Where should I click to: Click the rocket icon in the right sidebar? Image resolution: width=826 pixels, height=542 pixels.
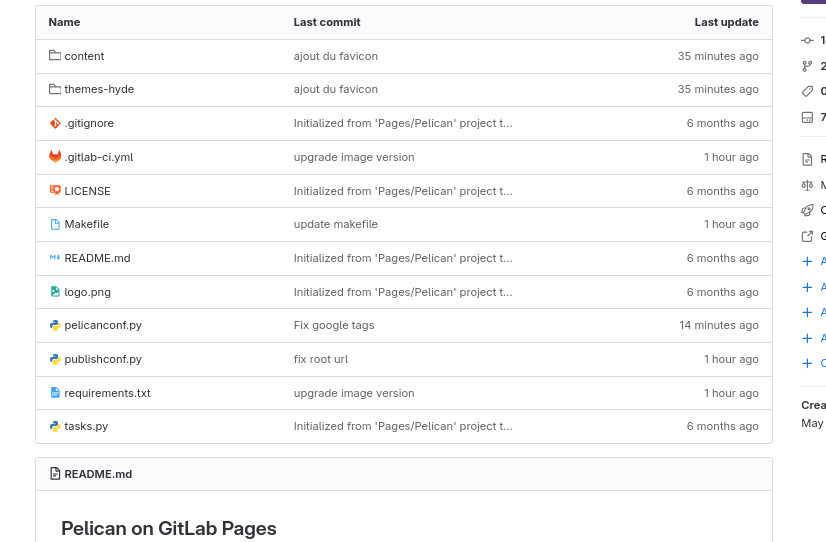[807, 210]
